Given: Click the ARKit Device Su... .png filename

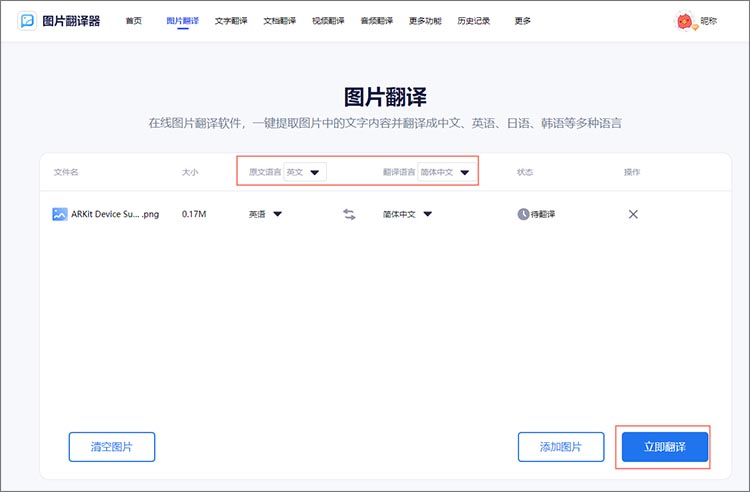Looking at the screenshot, I should pos(115,214).
